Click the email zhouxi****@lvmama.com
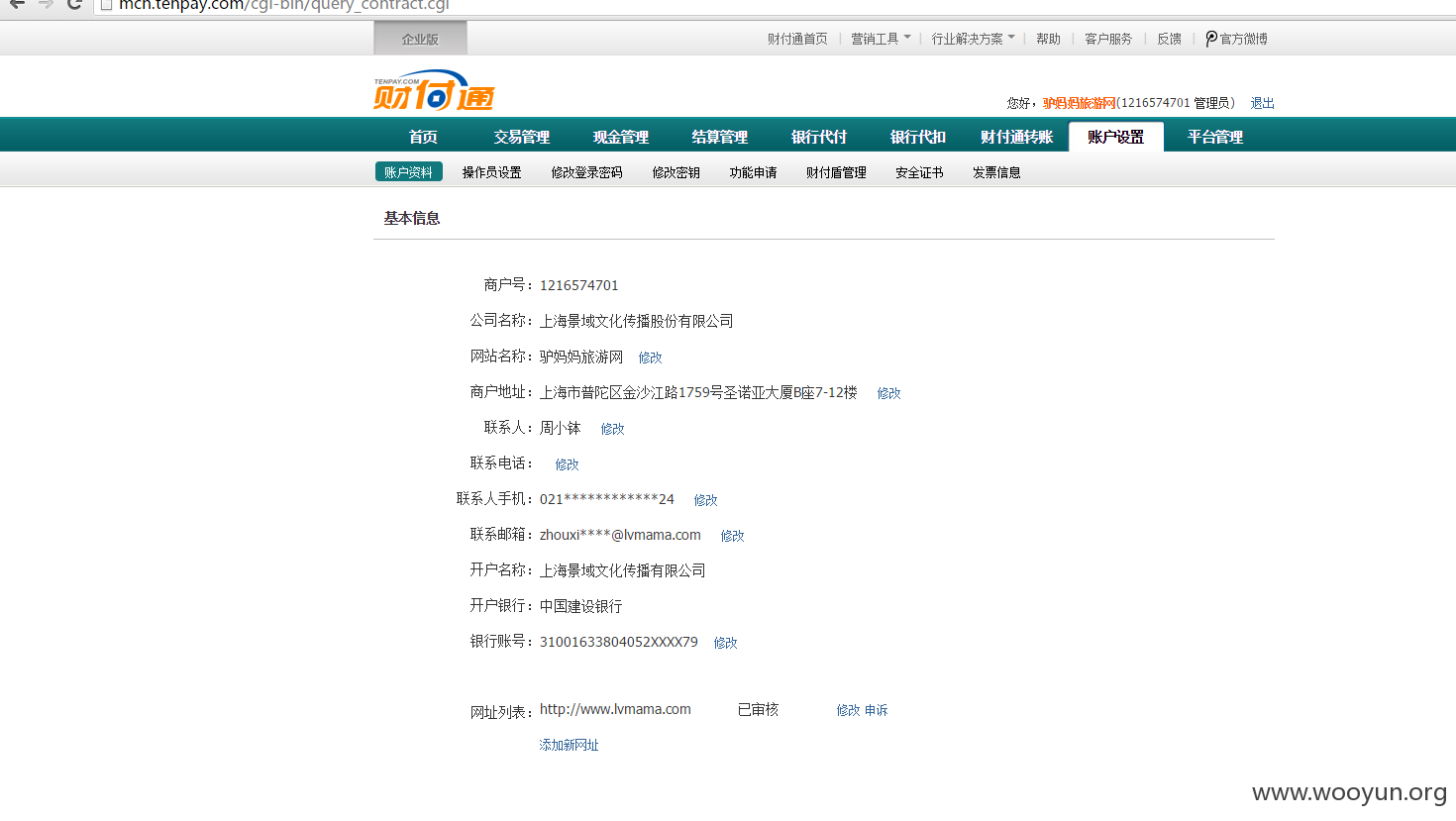 coord(620,535)
